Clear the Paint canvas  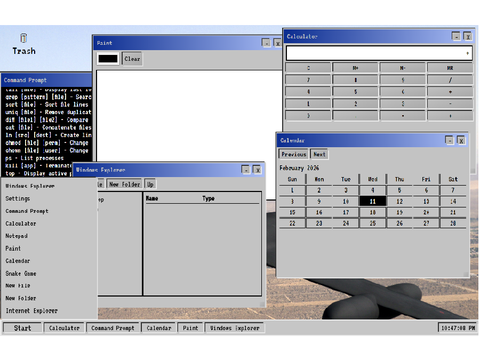[132, 59]
